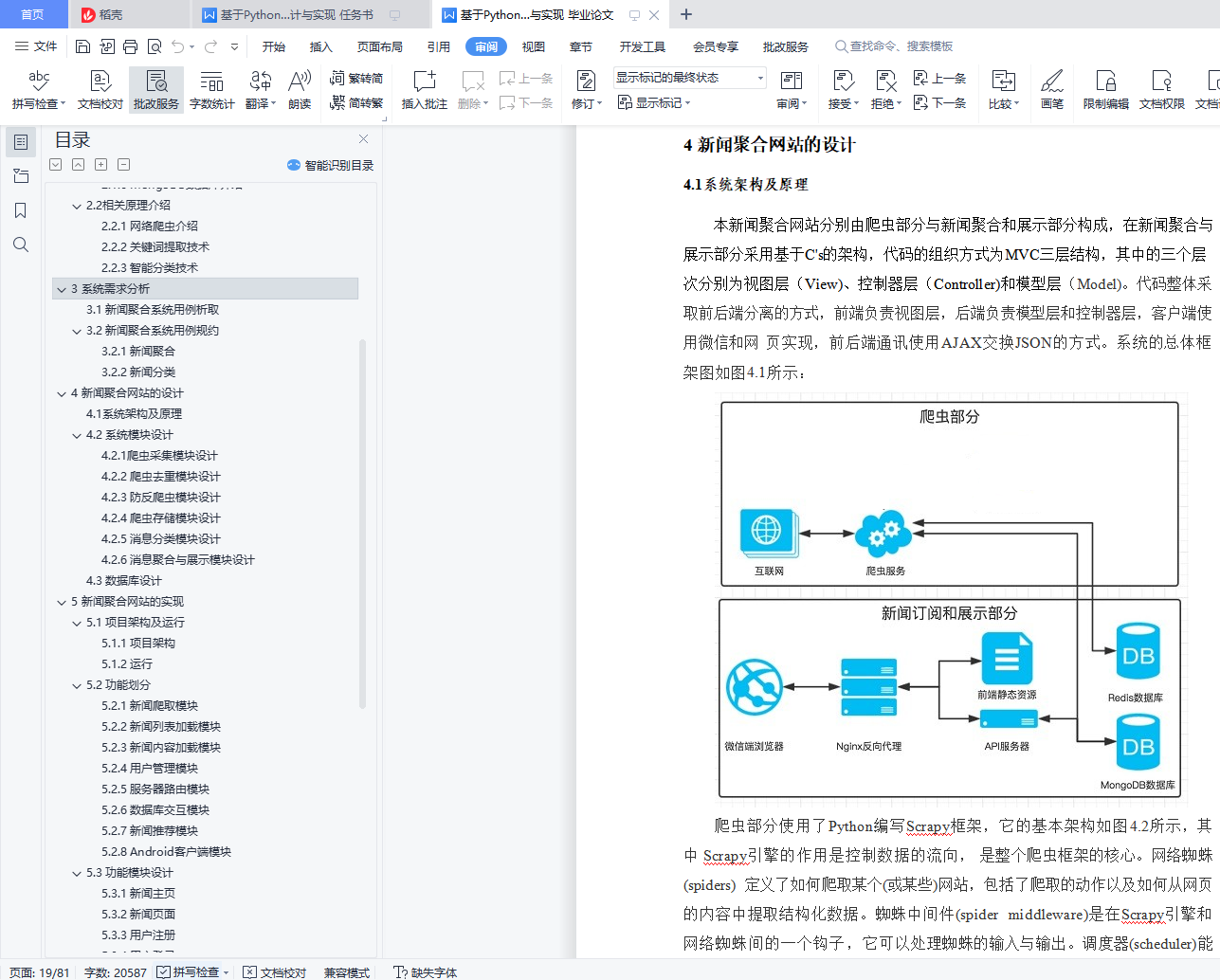This screenshot has height=980, width=1220.
Task: Click the Redo arrow icon
Action: (210, 46)
